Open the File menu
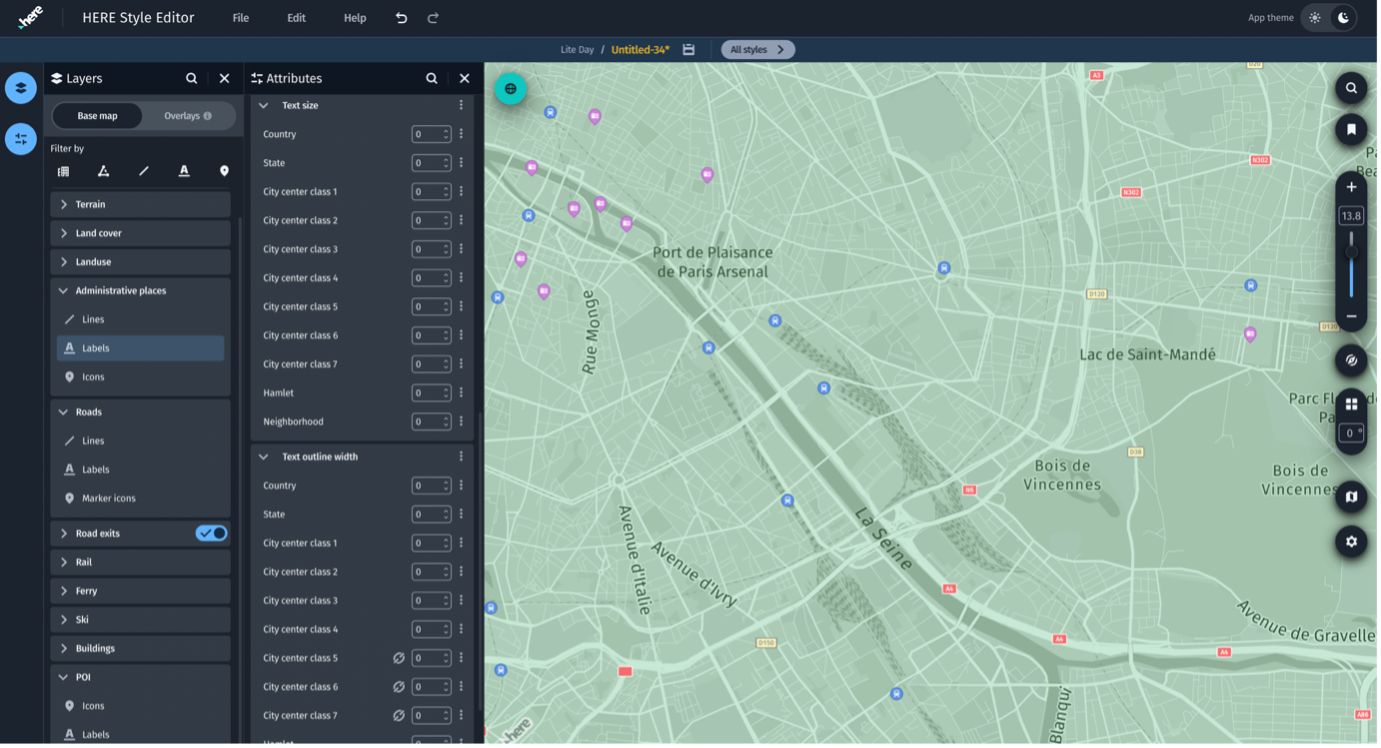This screenshot has width=1381, height=748. pyautogui.click(x=240, y=18)
